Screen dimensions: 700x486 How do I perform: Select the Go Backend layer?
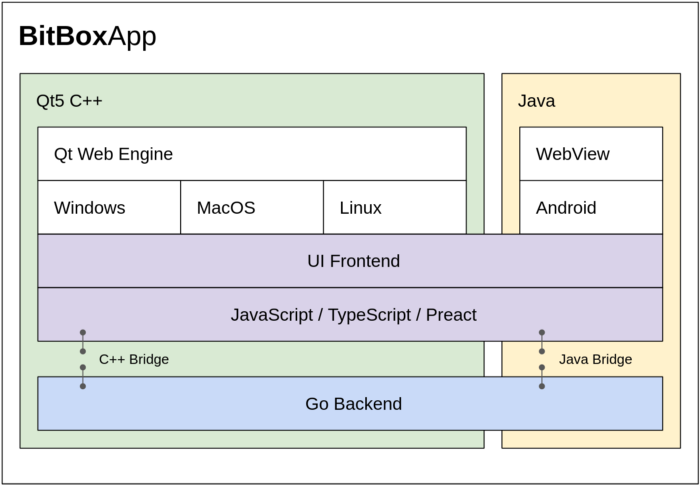click(350, 404)
